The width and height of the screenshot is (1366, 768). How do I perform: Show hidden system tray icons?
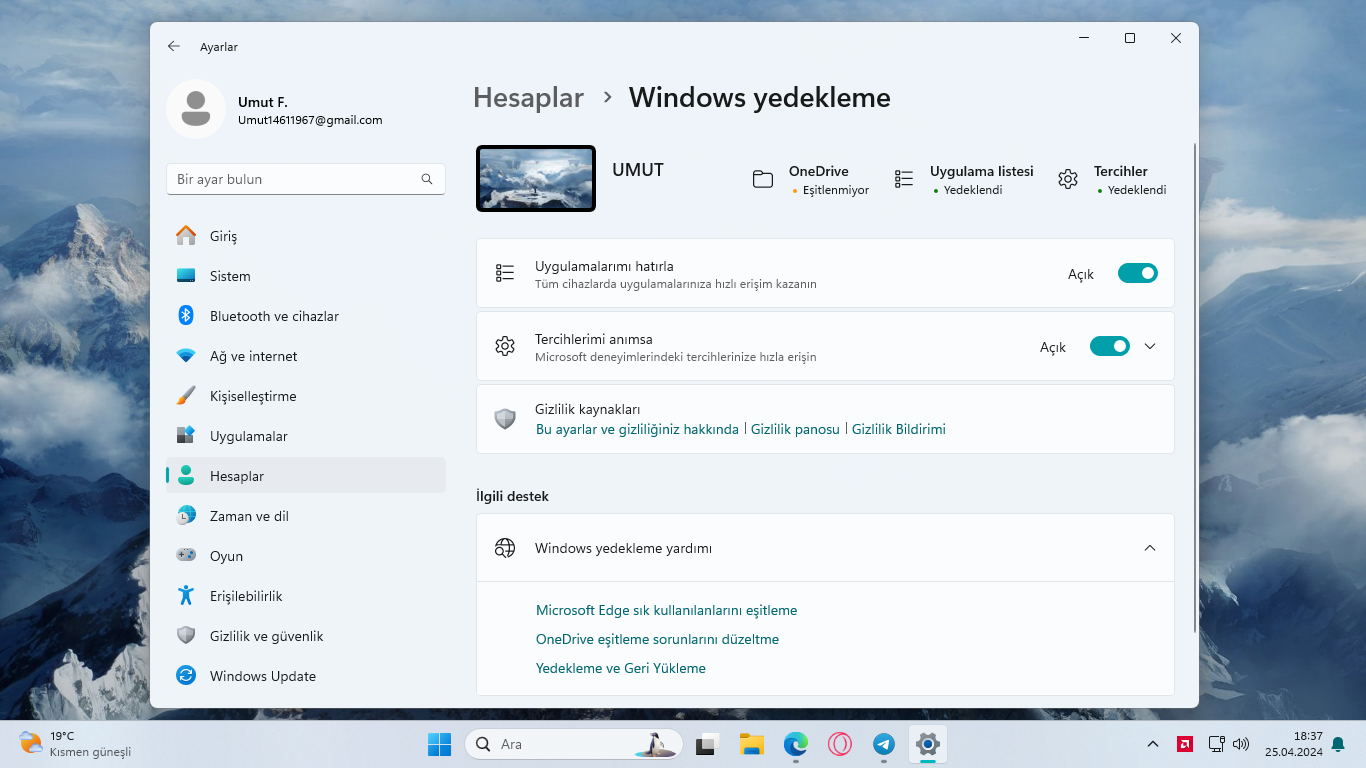coord(1153,744)
